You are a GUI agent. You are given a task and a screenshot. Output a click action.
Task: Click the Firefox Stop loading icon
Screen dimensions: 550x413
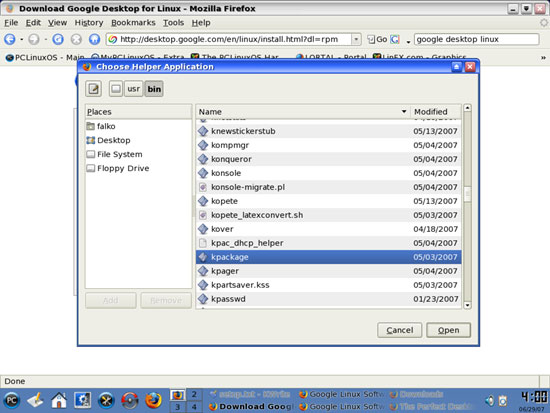click(x=76, y=39)
